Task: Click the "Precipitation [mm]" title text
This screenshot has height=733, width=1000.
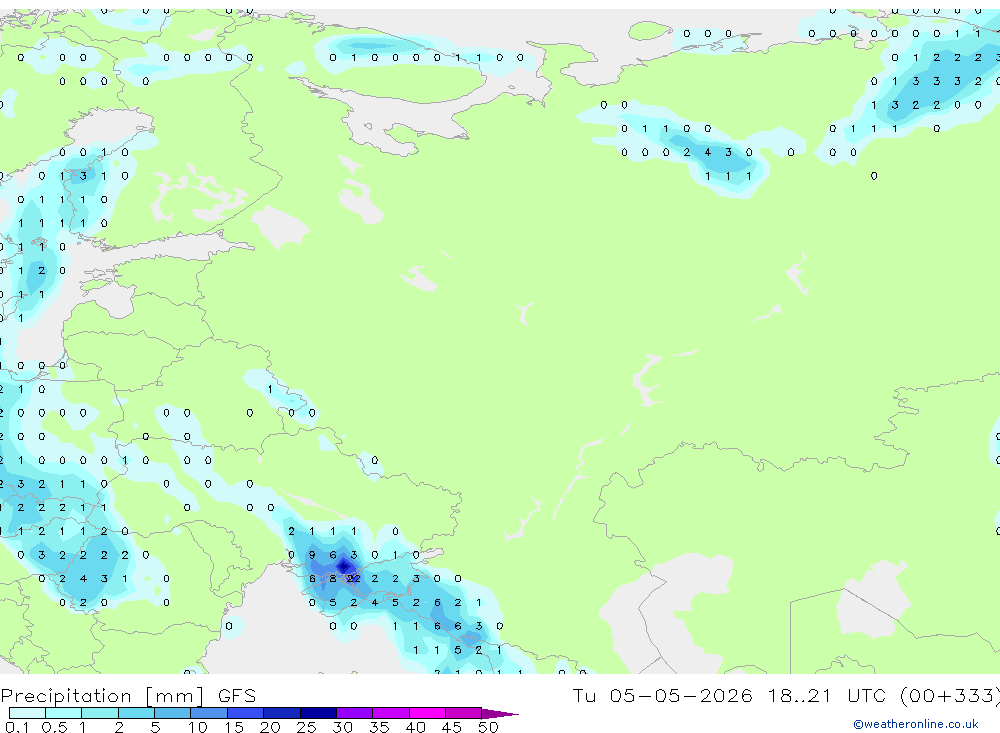Action: click(102, 696)
